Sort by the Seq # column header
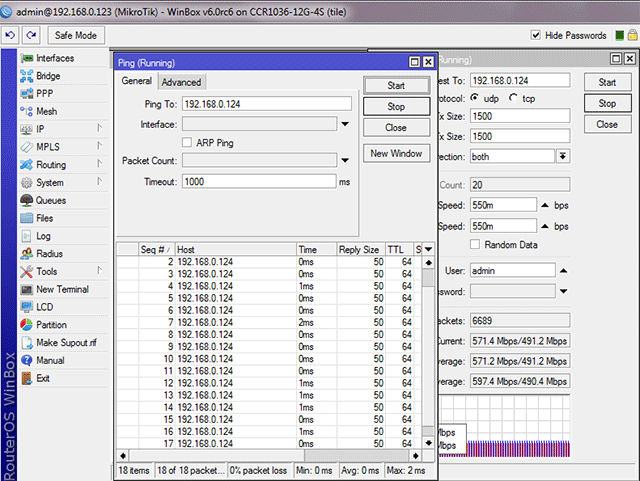 [157, 249]
